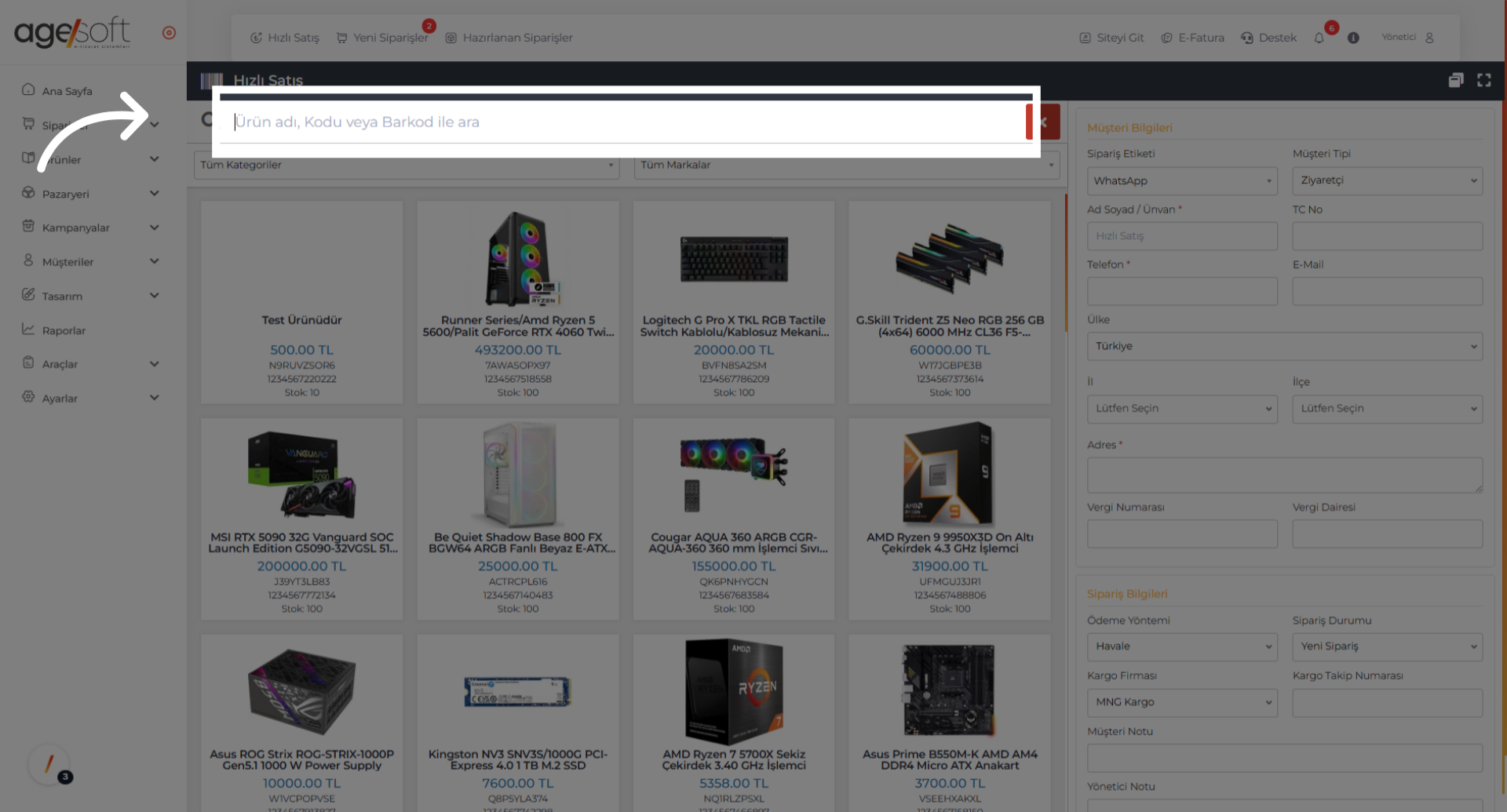Image resolution: width=1507 pixels, height=812 pixels.
Task: Click the Telefon input field
Action: pyautogui.click(x=1182, y=291)
